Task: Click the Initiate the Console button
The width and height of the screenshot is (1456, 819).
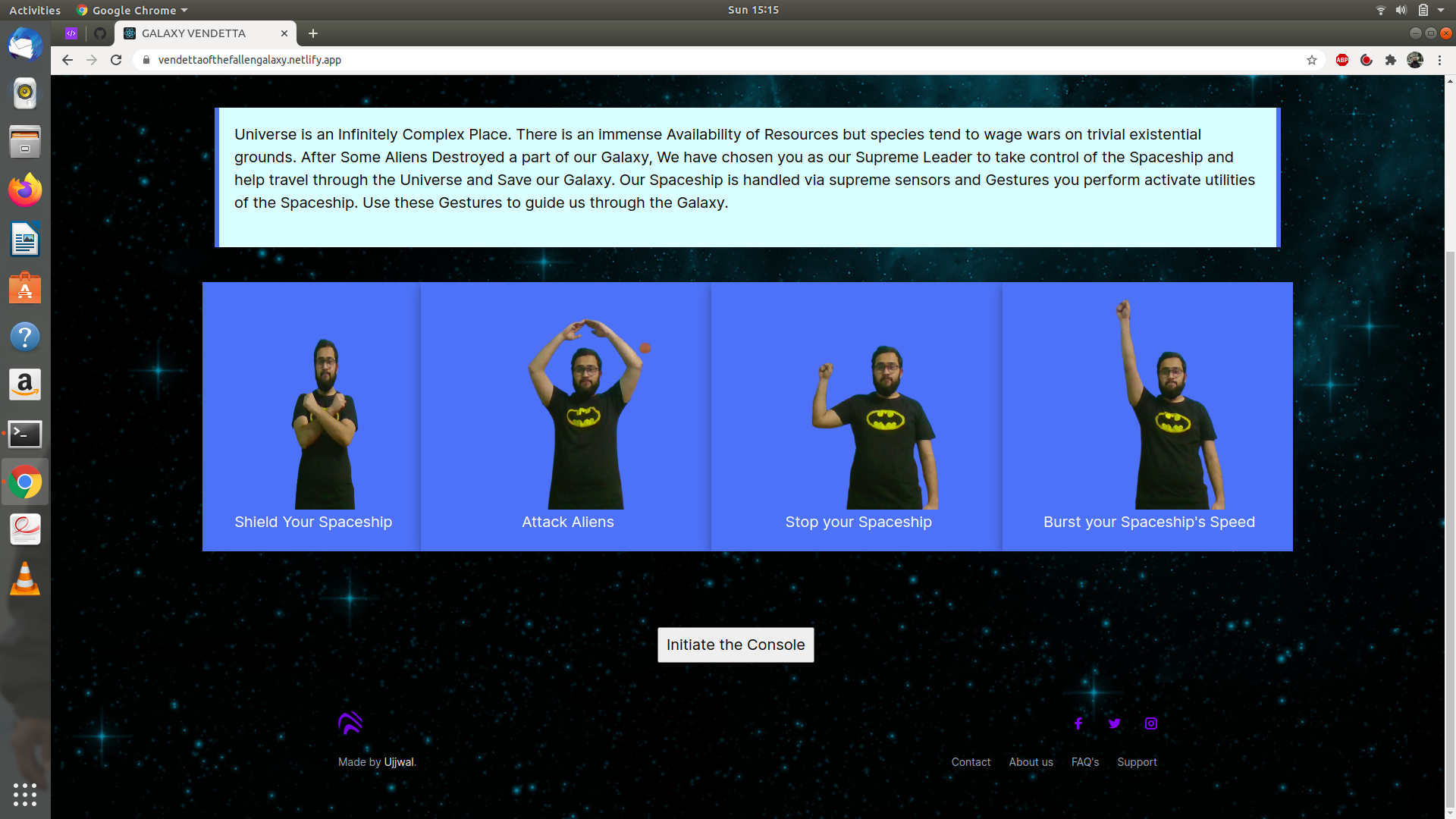Action: point(736,644)
